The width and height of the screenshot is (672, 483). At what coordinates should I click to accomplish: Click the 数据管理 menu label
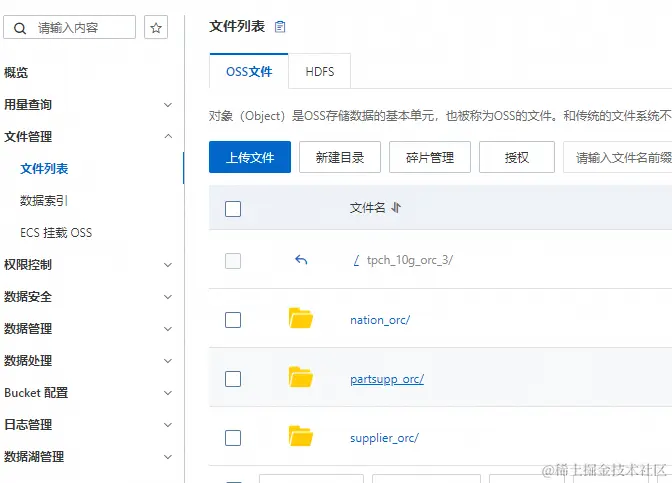(x=28, y=329)
